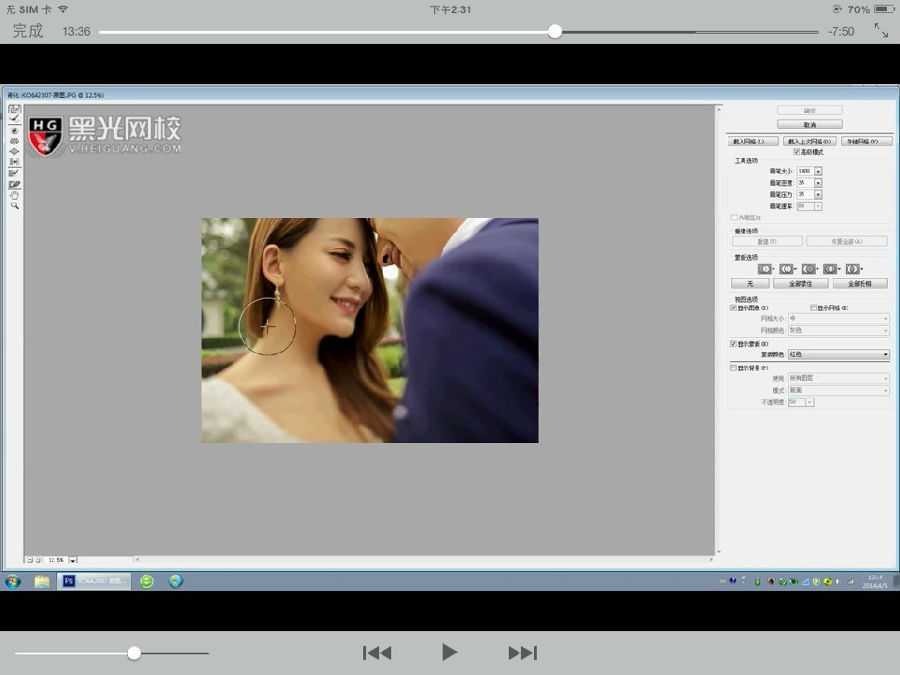Choose the Bloat tool
900x675 pixels.
(15, 151)
